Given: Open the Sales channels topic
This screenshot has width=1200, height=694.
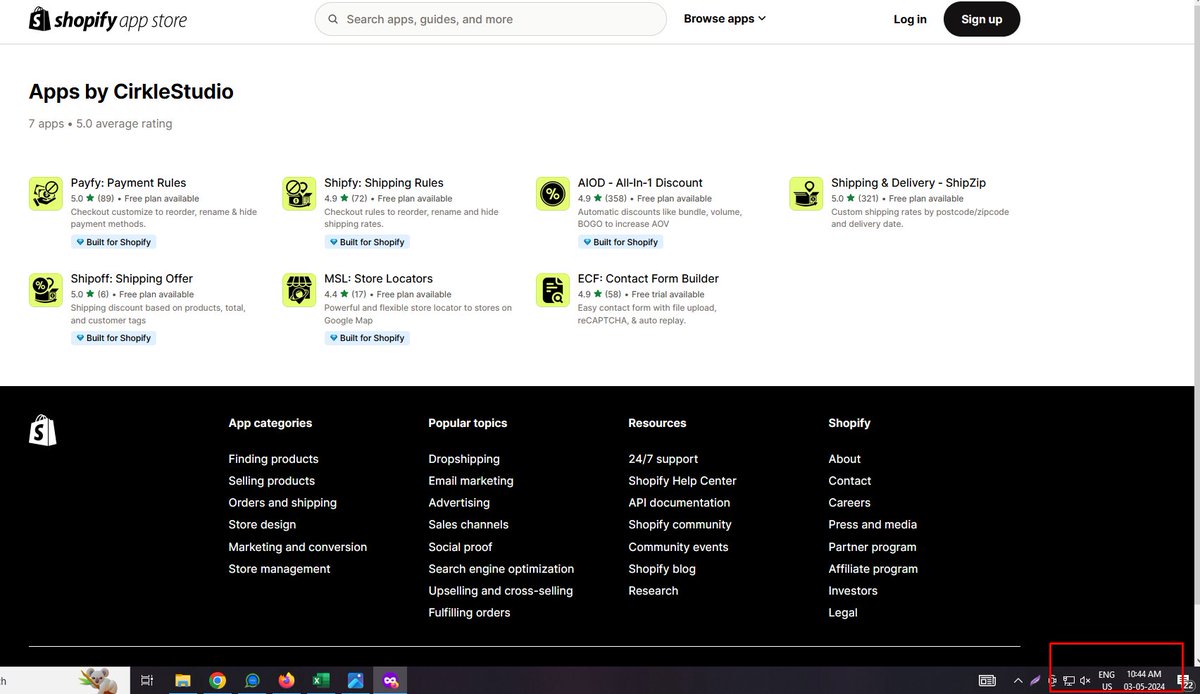Looking at the screenshot, I should coord(468,525).
